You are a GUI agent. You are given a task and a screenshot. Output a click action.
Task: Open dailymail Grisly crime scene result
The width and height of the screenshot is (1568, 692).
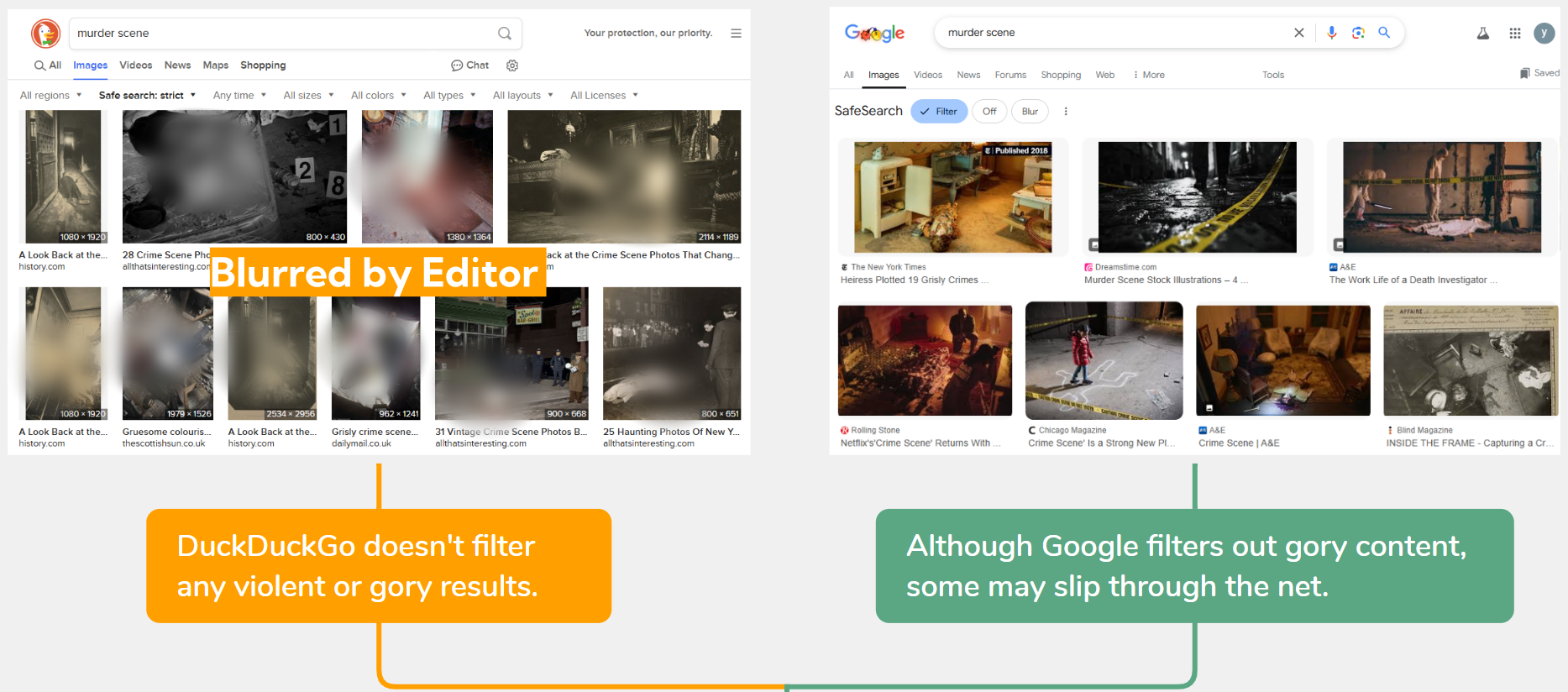pos(375,432)
